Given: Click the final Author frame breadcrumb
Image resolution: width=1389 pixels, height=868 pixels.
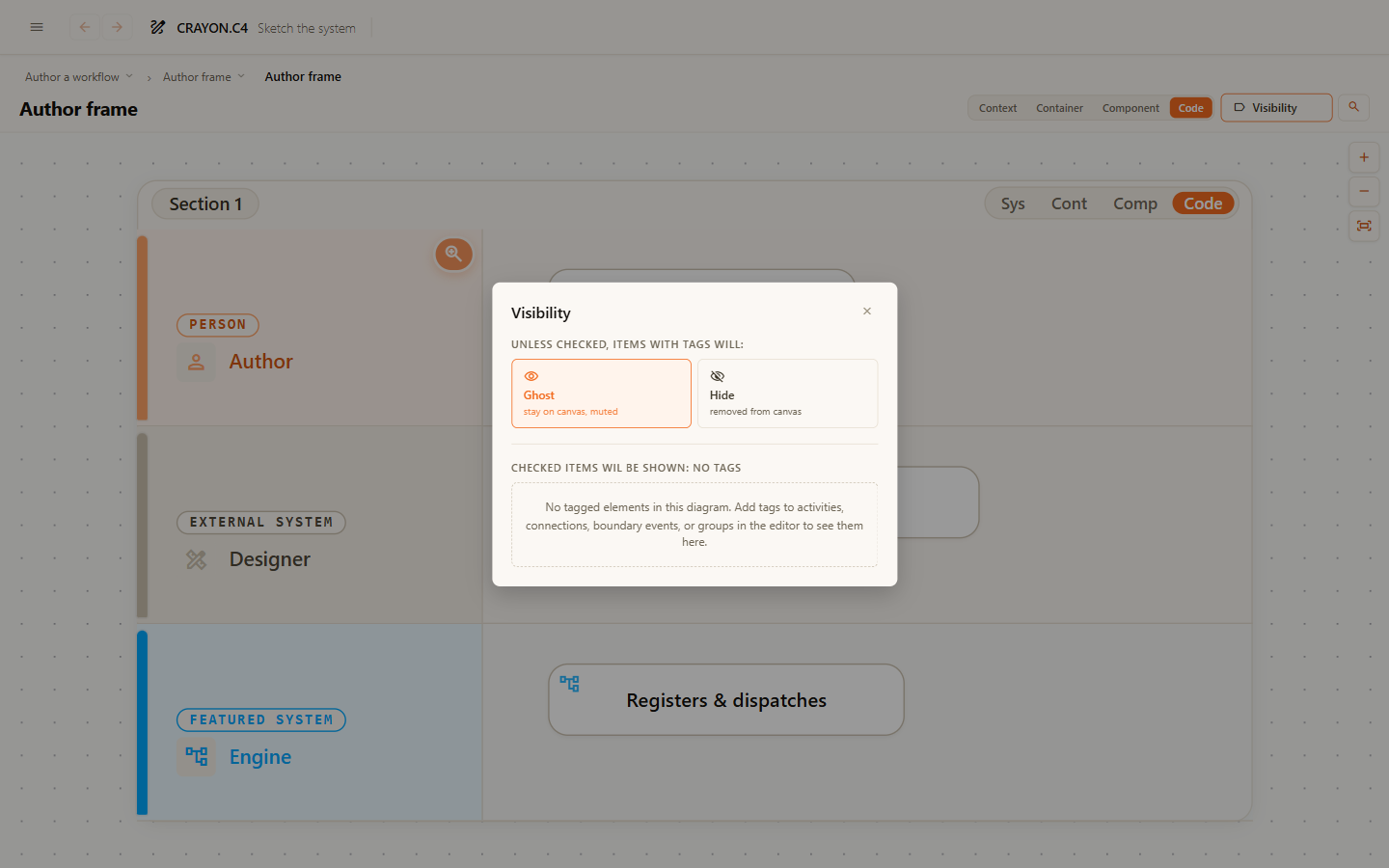Looking at the screenshot, I should 303,77.
